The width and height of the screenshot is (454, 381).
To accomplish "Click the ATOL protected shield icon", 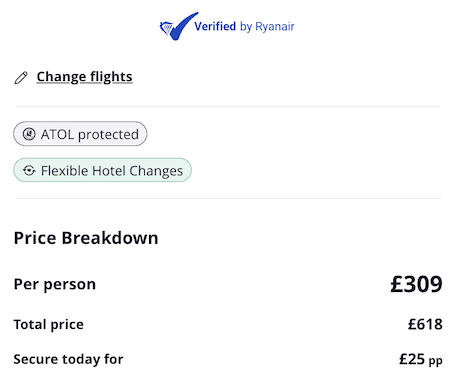I will (29, 134).
